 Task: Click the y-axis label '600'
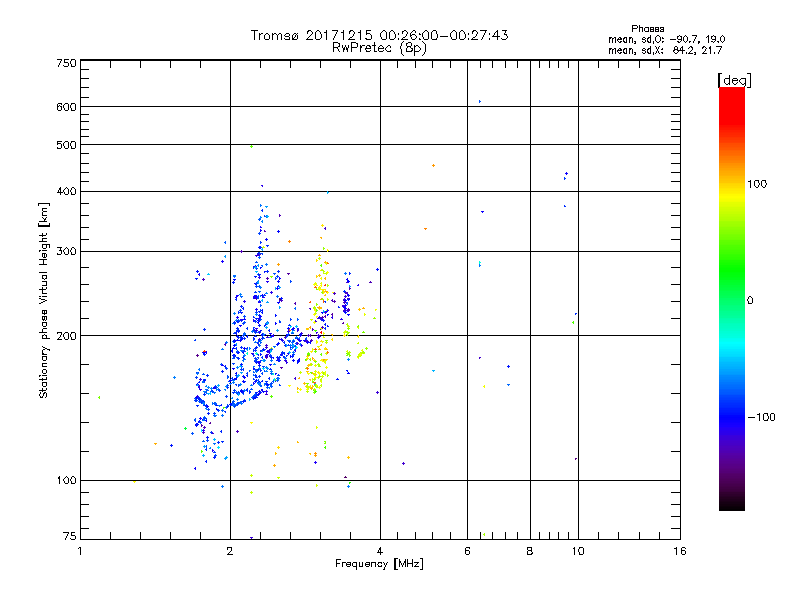67,107
